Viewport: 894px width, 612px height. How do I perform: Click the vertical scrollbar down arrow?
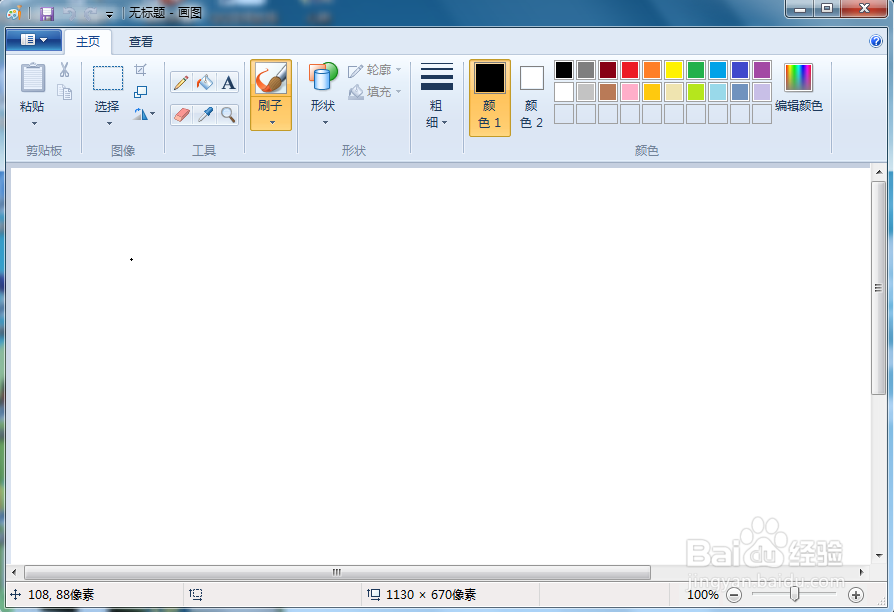[879, 555]
